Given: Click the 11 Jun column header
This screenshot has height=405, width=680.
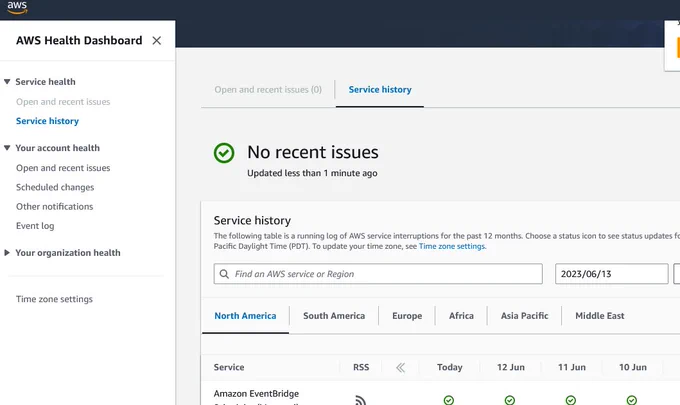Looking at the screenshot, I should pyautogui.click(x=572, y=367).
